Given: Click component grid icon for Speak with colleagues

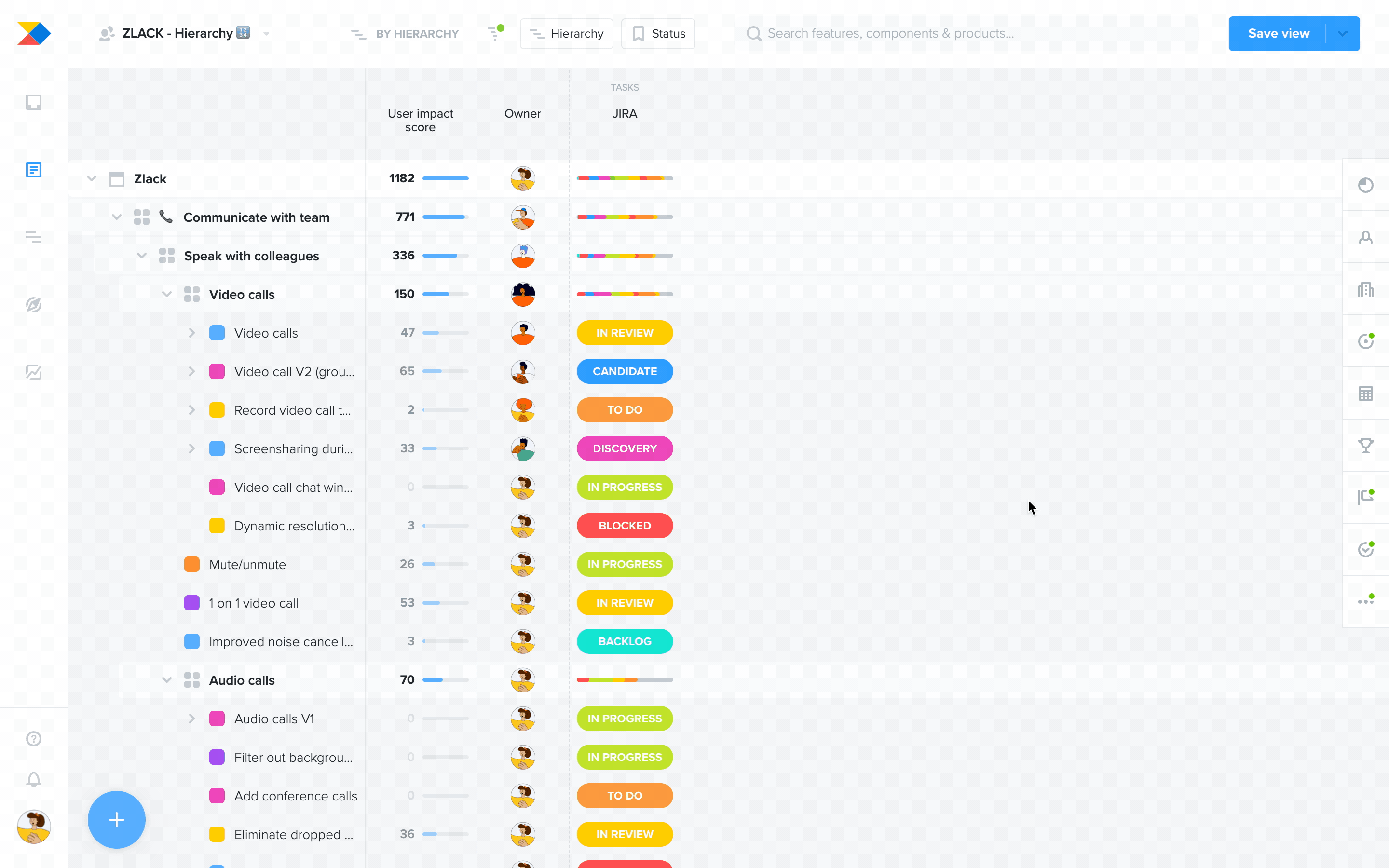Looking at the screenshot, I should coord(166,256).
